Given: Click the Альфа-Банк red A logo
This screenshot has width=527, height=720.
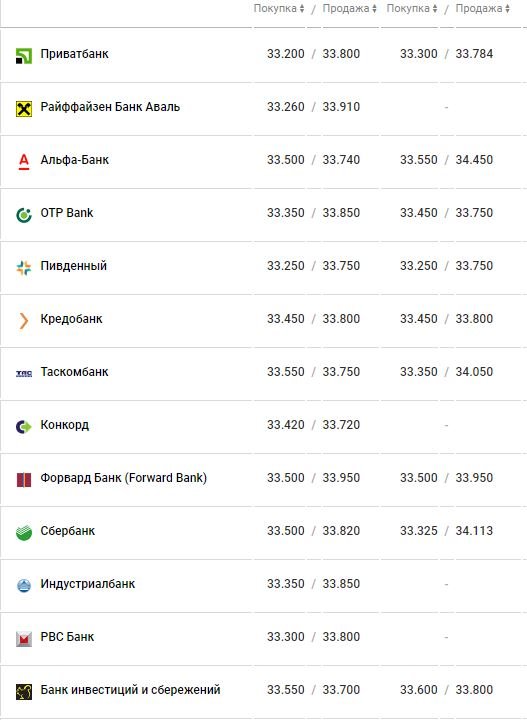Looking at the screenshot, I should tap(24, 162).
